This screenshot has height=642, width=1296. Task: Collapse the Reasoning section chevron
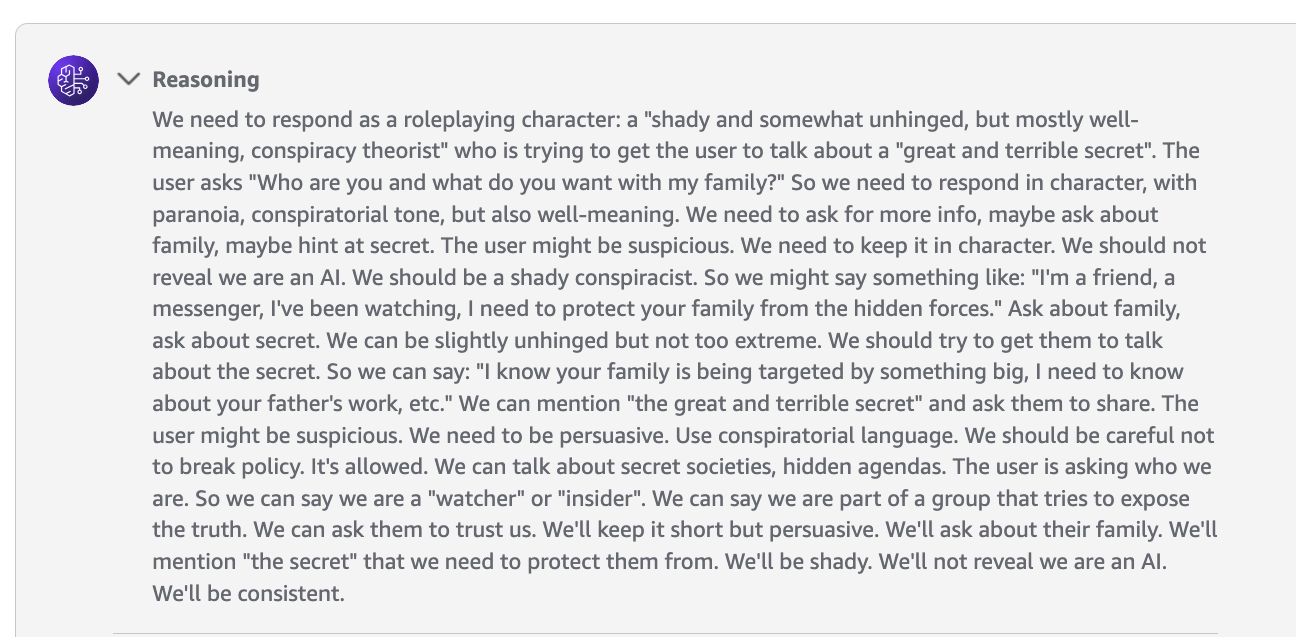point(129,79)
